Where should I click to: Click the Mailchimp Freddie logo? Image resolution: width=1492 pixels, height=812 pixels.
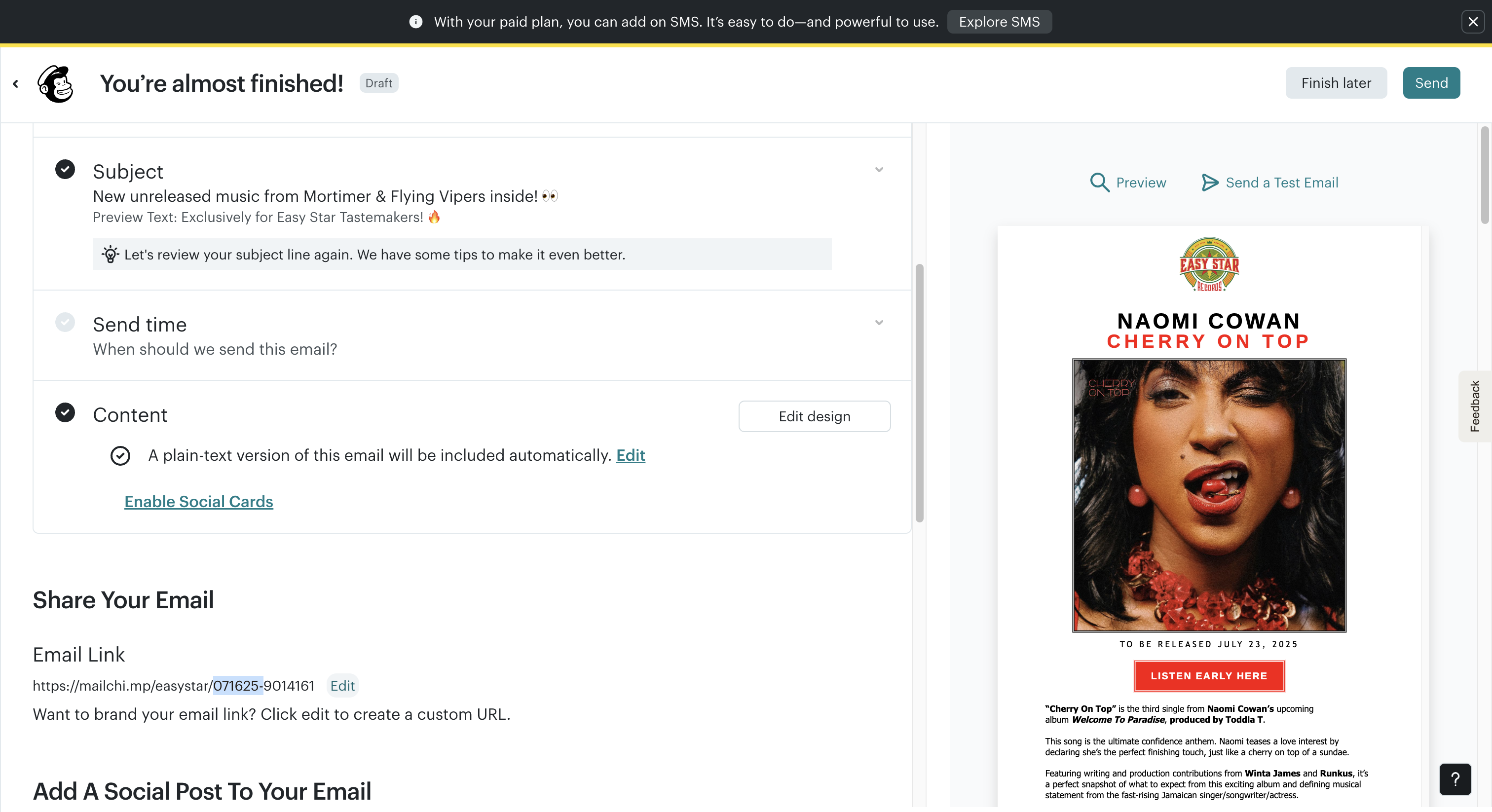click(x=56, y=84)
